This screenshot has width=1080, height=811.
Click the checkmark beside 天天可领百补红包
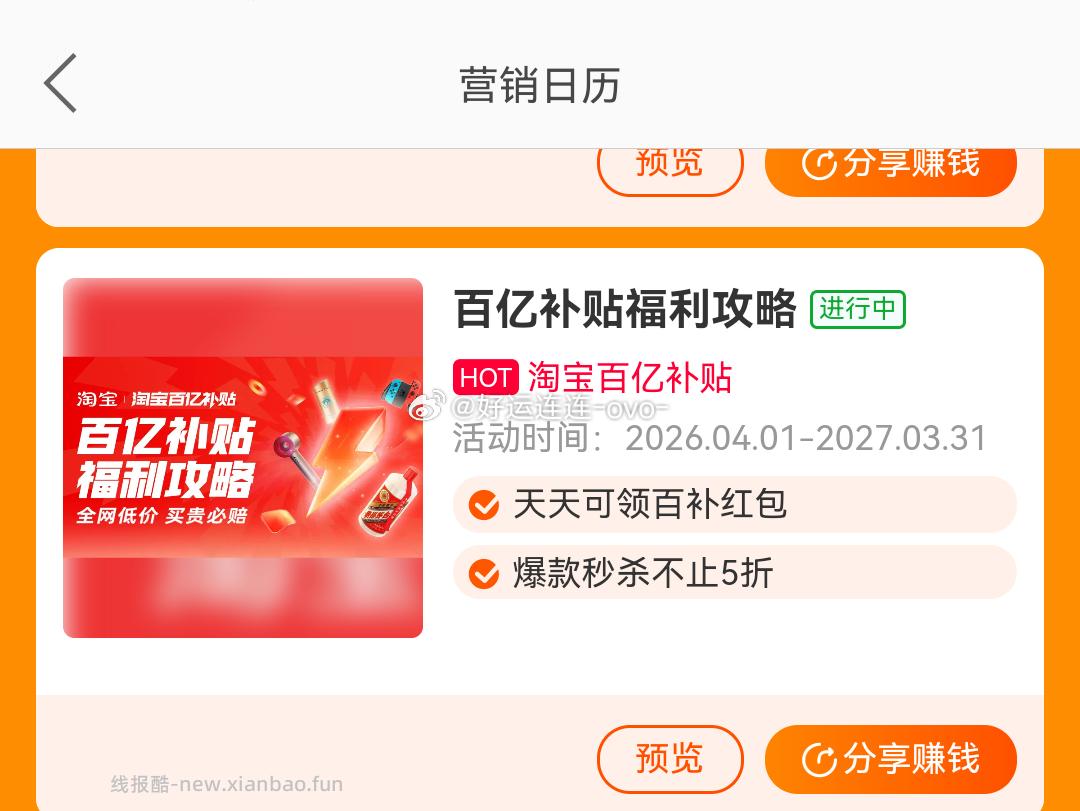(484, 505)
